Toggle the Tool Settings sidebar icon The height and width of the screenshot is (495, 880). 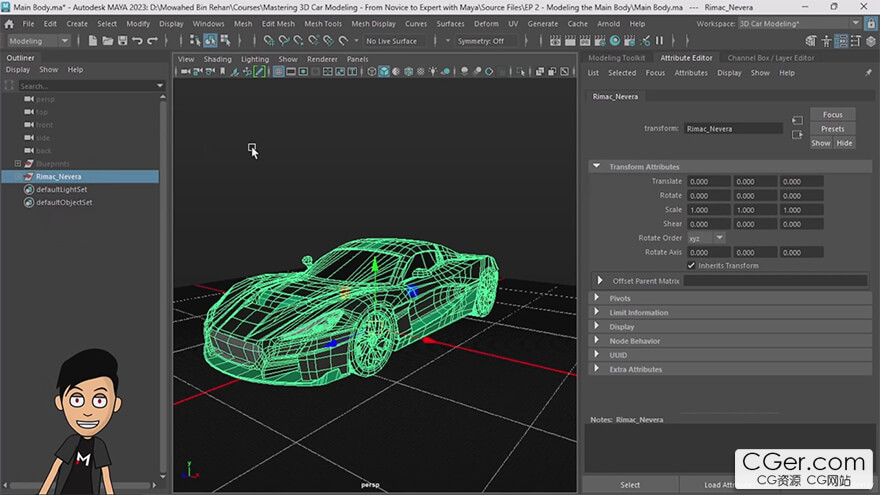click(x=855, y=41)
